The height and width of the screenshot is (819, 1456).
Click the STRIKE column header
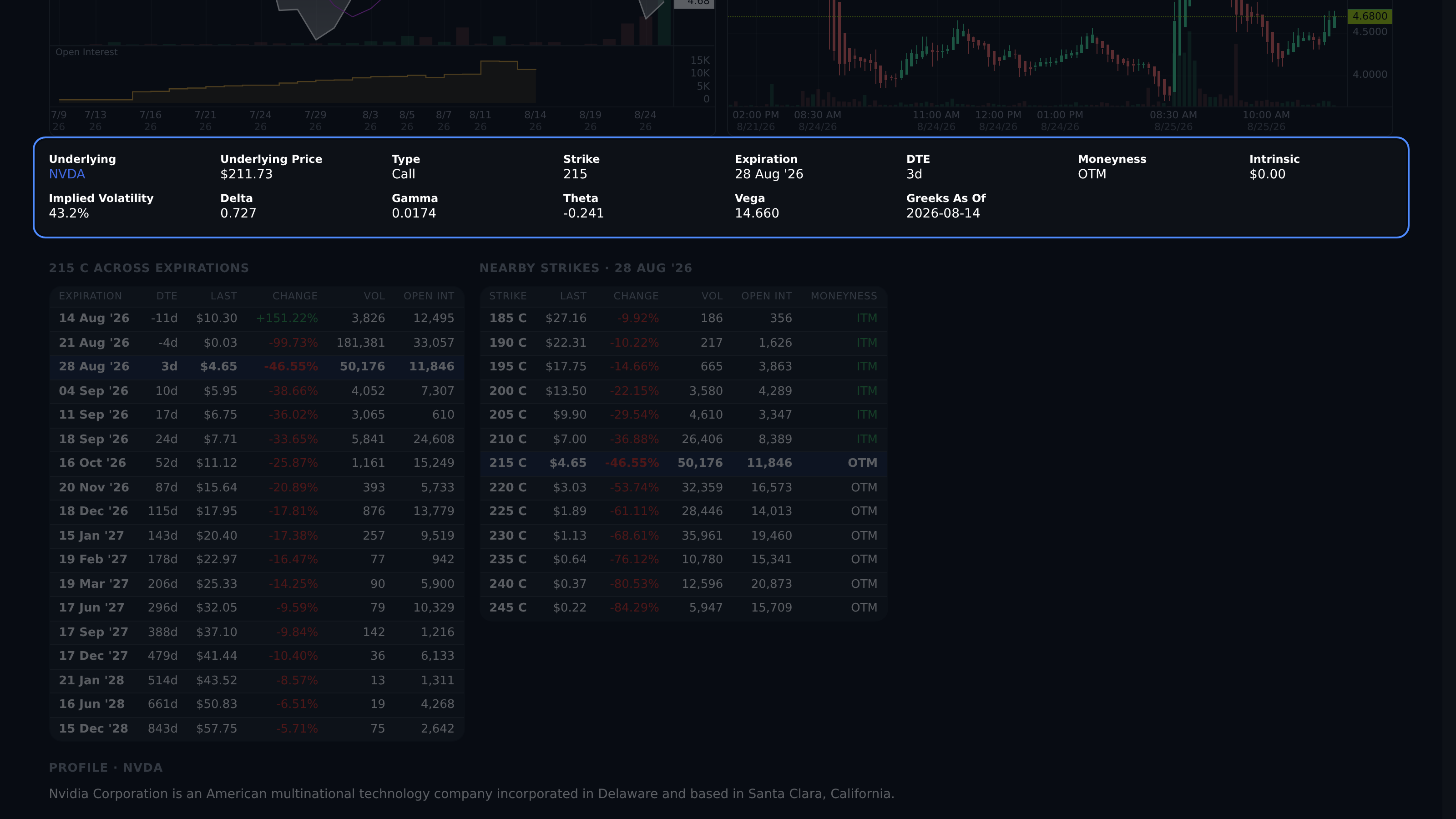(508, 296)
